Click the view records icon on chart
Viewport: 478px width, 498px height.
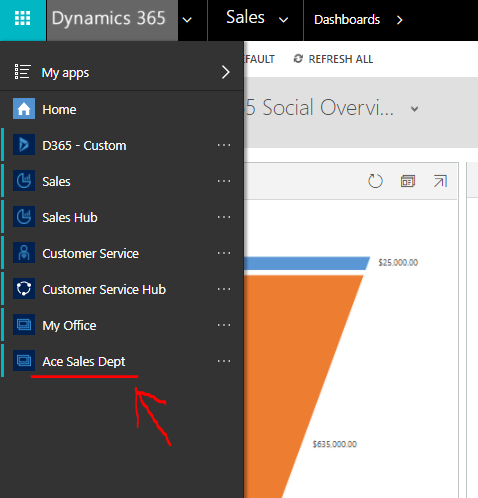click(x=408, y=181)
